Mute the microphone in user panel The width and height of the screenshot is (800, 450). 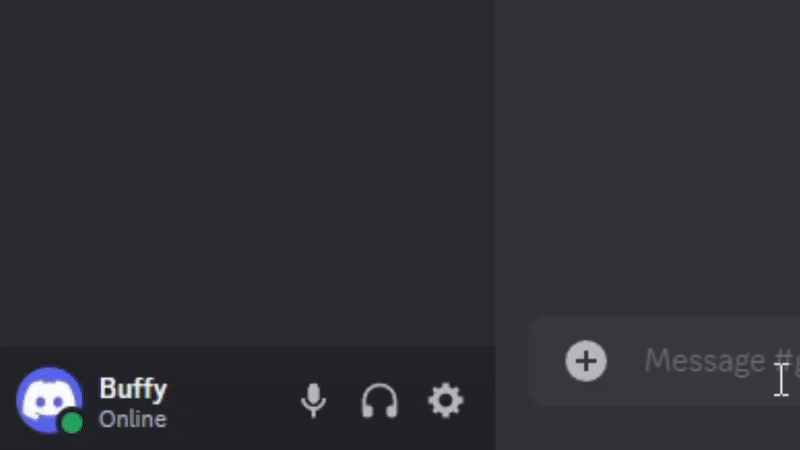click(313, 401)
